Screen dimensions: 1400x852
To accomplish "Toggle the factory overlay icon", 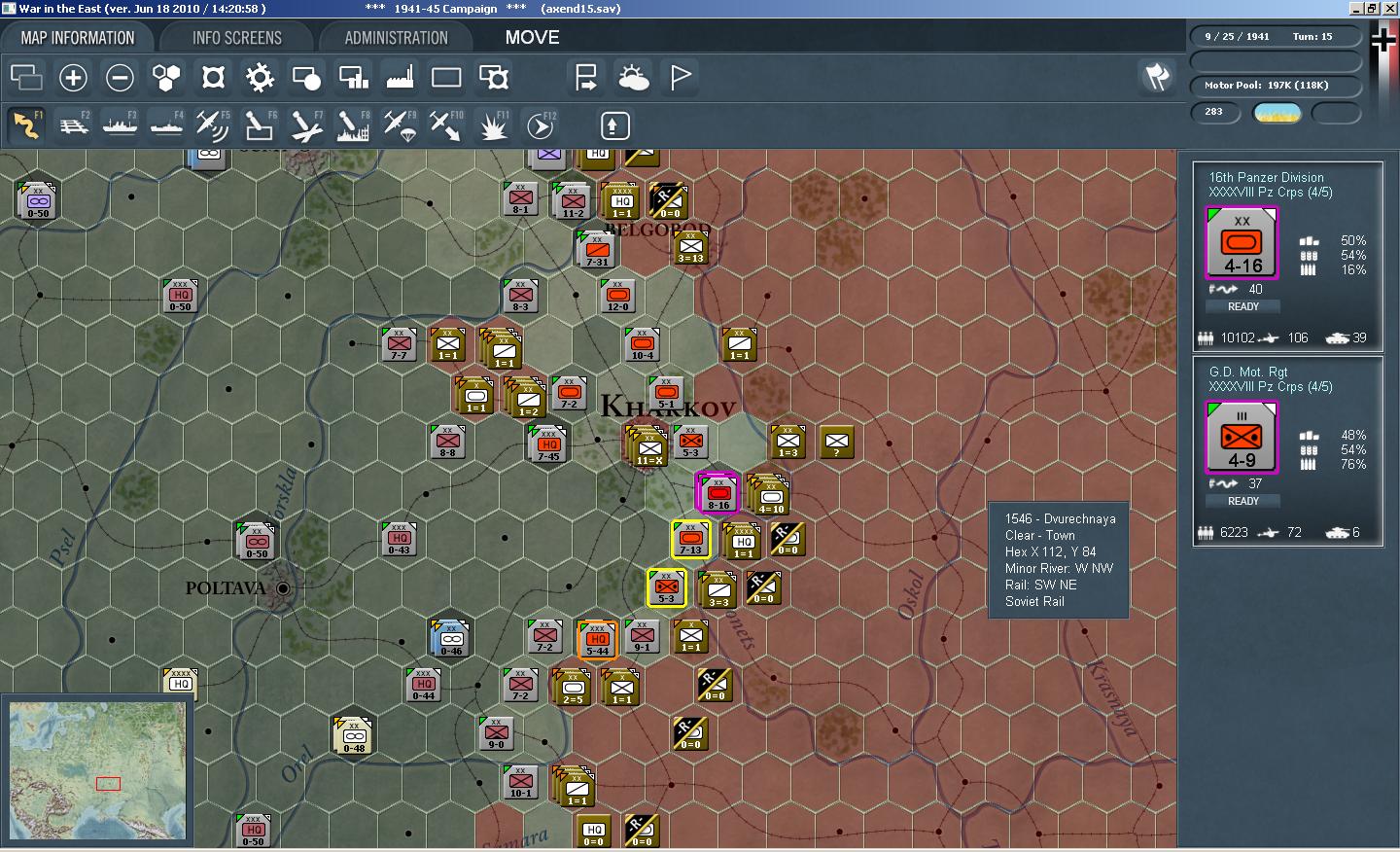I will 400,77.
